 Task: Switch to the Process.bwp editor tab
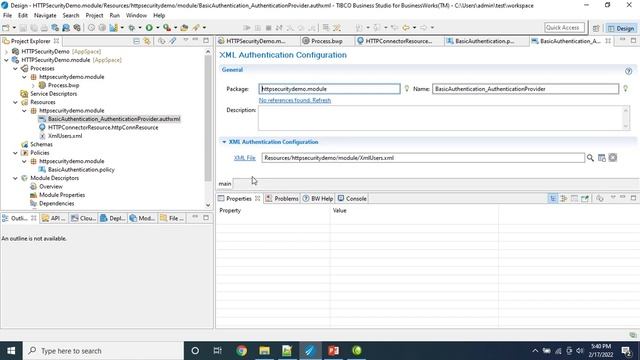click(x=327, y=41)
